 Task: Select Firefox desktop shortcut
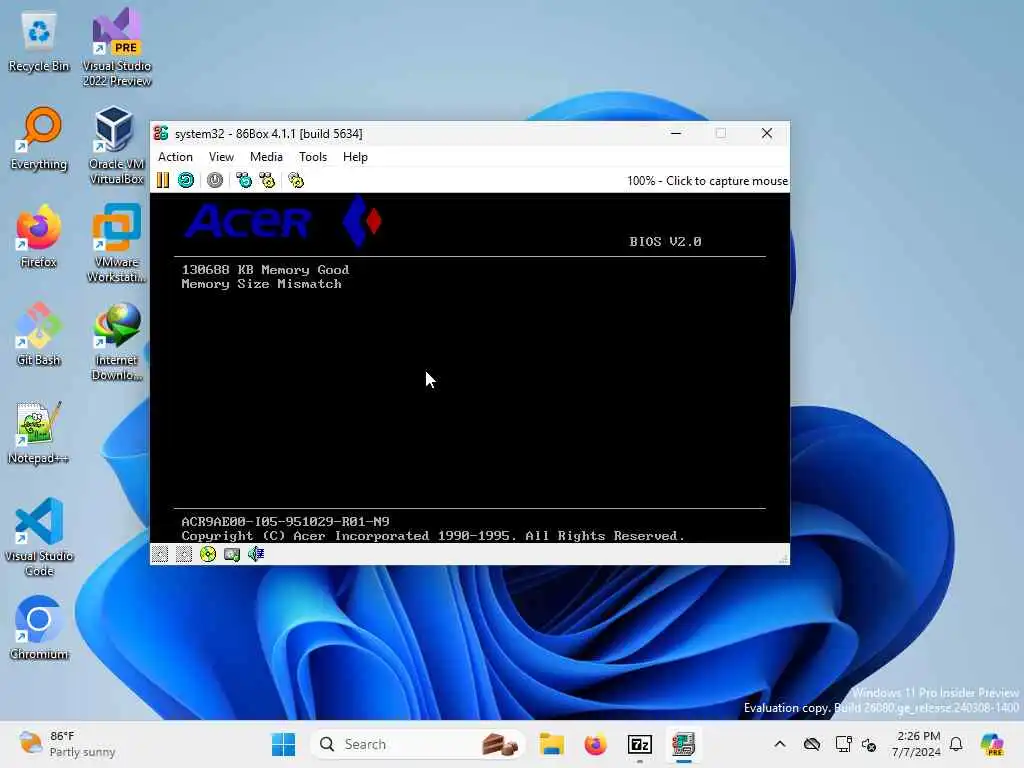point(39,236)
